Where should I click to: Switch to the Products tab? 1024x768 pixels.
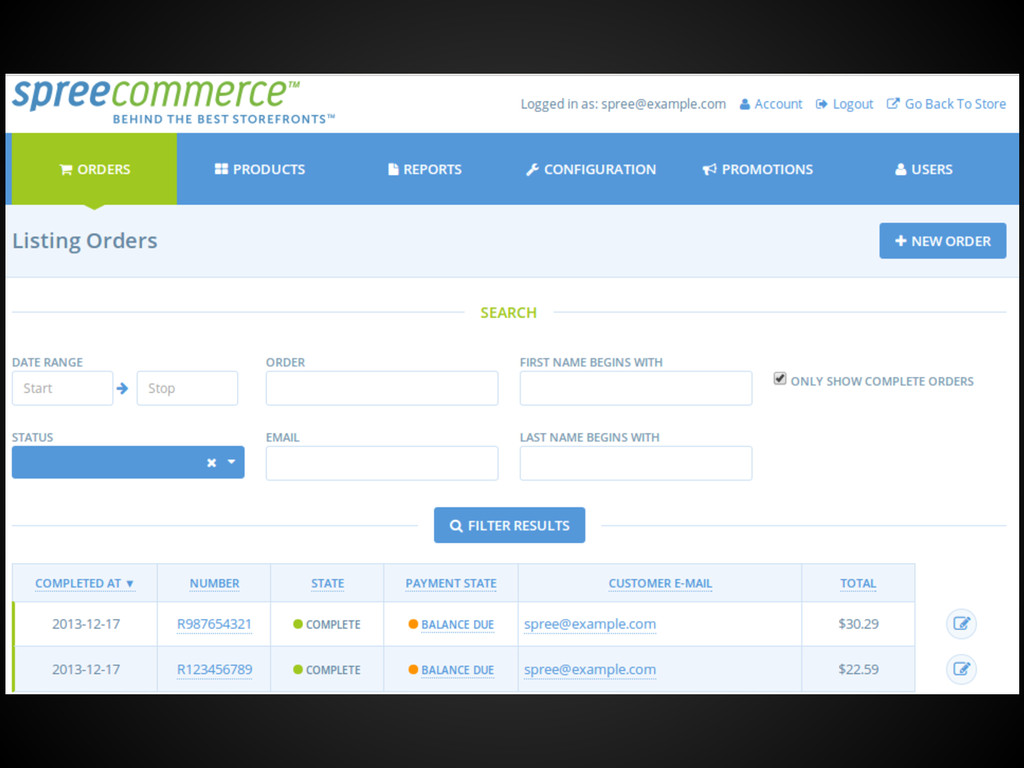pyautogui.click(x=260, y=169)
